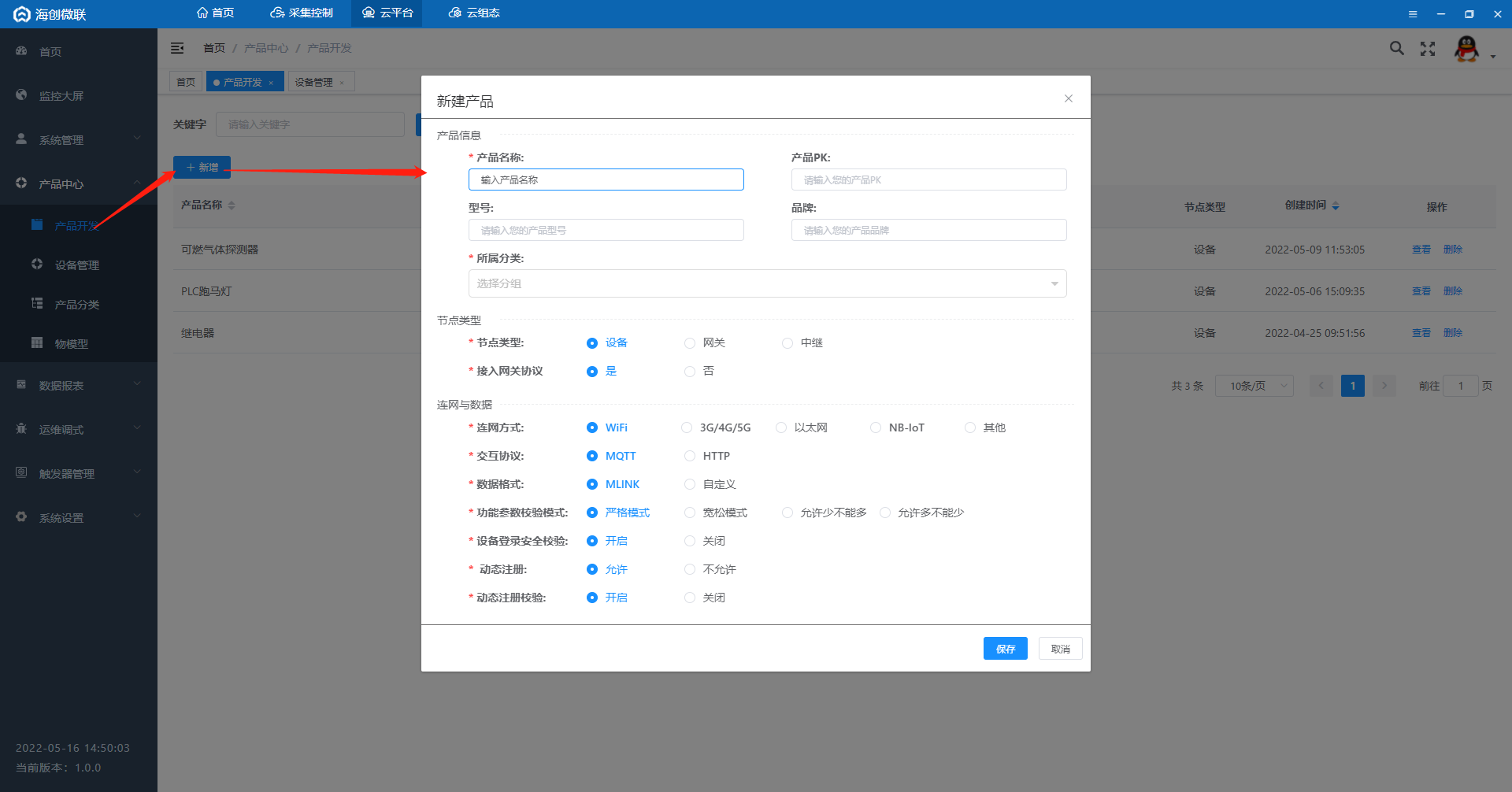This screenshot has height=792, width=1512.
Task: Click 删除 for the 2022-05-06 row
Action: point(1452,291)
